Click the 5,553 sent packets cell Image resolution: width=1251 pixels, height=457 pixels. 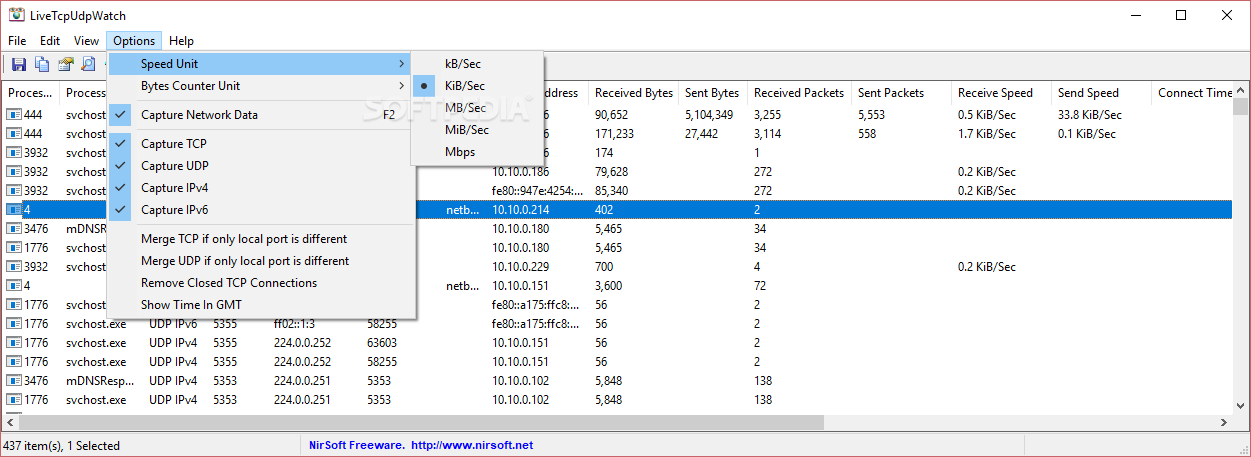[872, 115]
